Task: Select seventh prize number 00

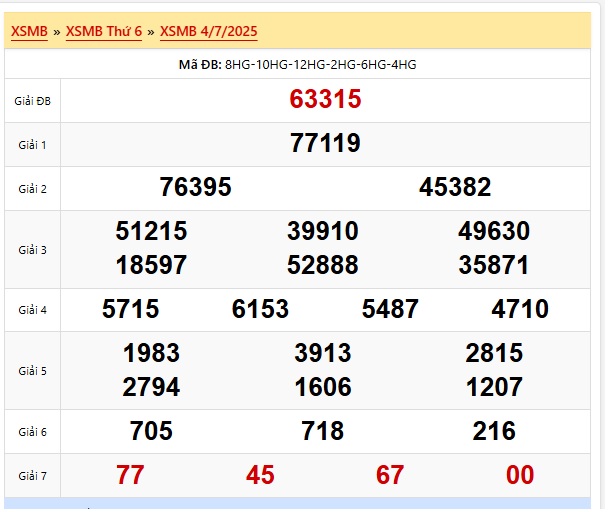Action: 520,475
